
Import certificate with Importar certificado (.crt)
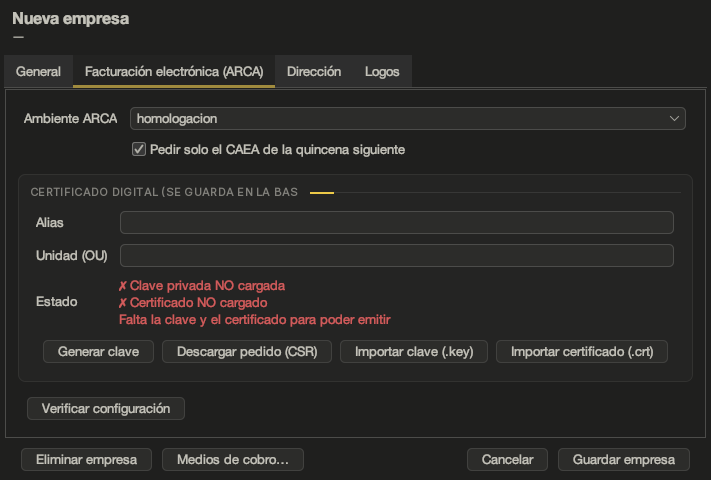[582, 352]
